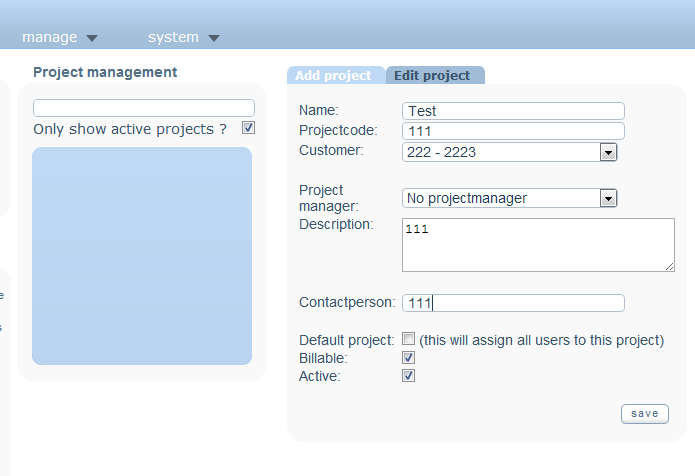
Task: Uncheck the Billable checkbox
Action: (x=408, y=357)
